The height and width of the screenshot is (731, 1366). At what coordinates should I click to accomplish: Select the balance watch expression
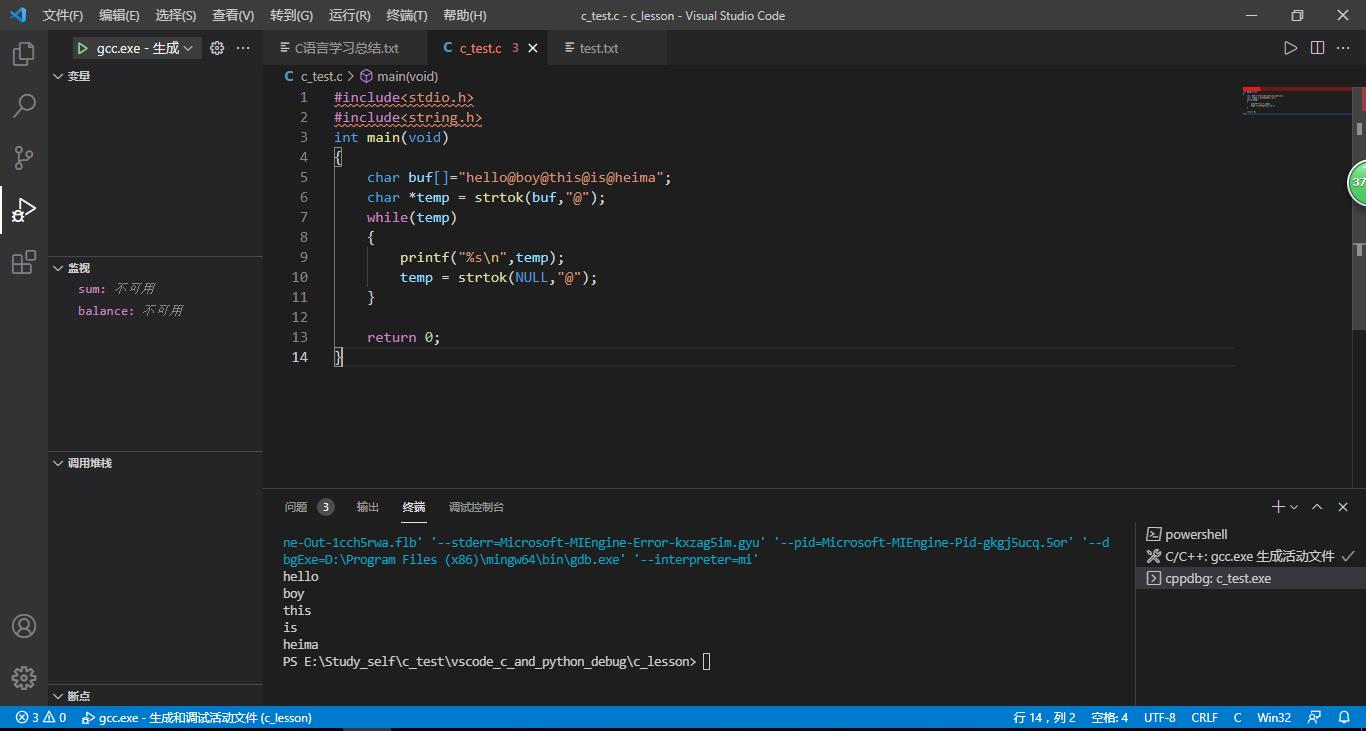(155, 310)
